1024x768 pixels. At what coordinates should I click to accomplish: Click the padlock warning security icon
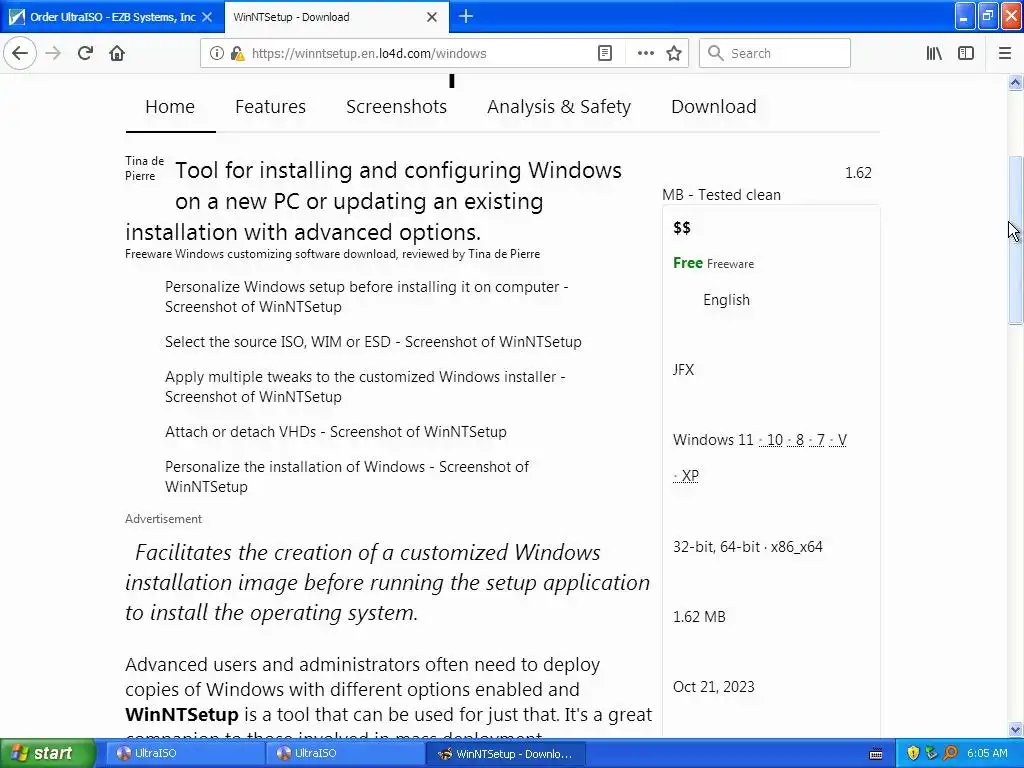tap(238, 53)
